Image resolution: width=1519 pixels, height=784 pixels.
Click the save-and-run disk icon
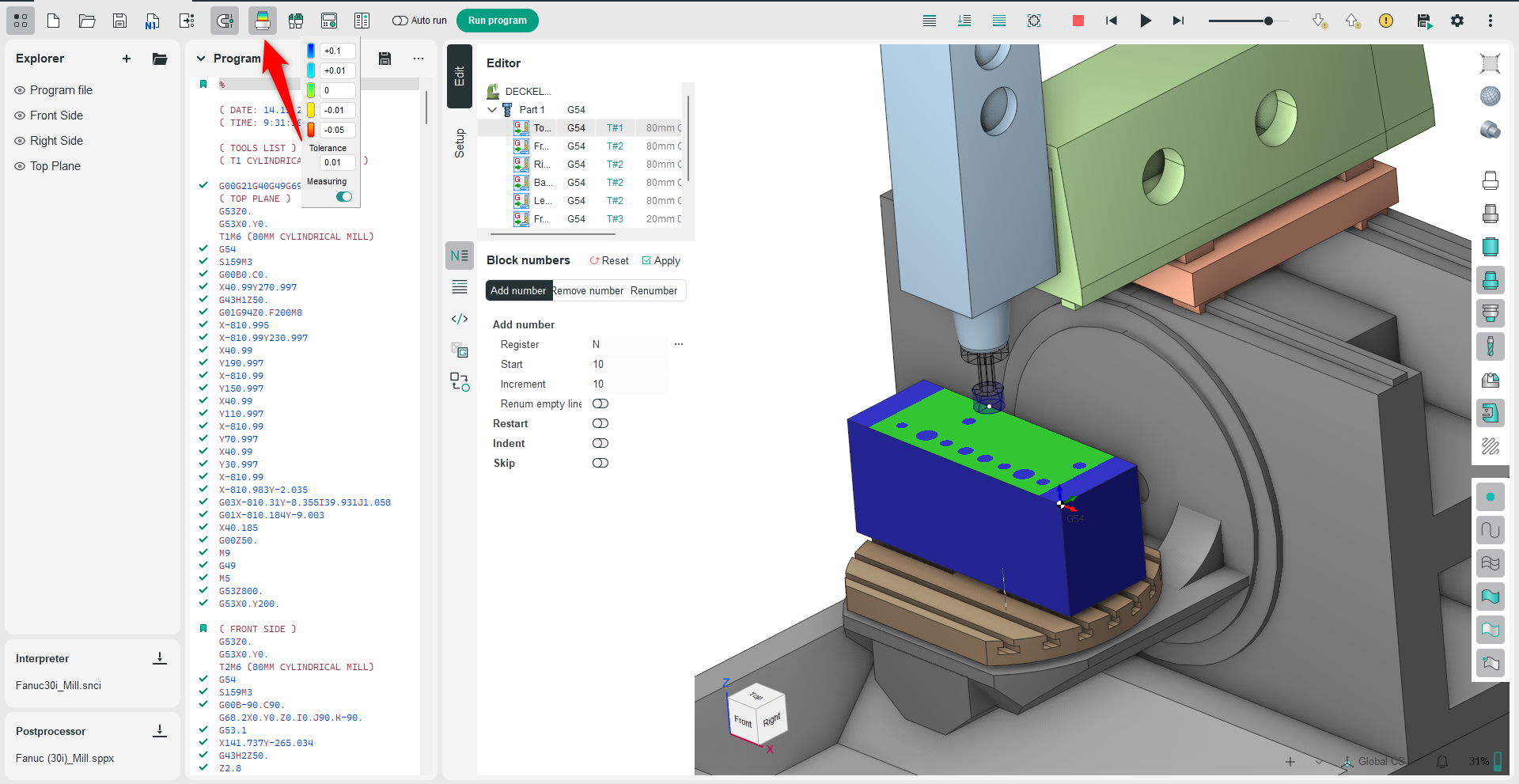point(1424,21)
